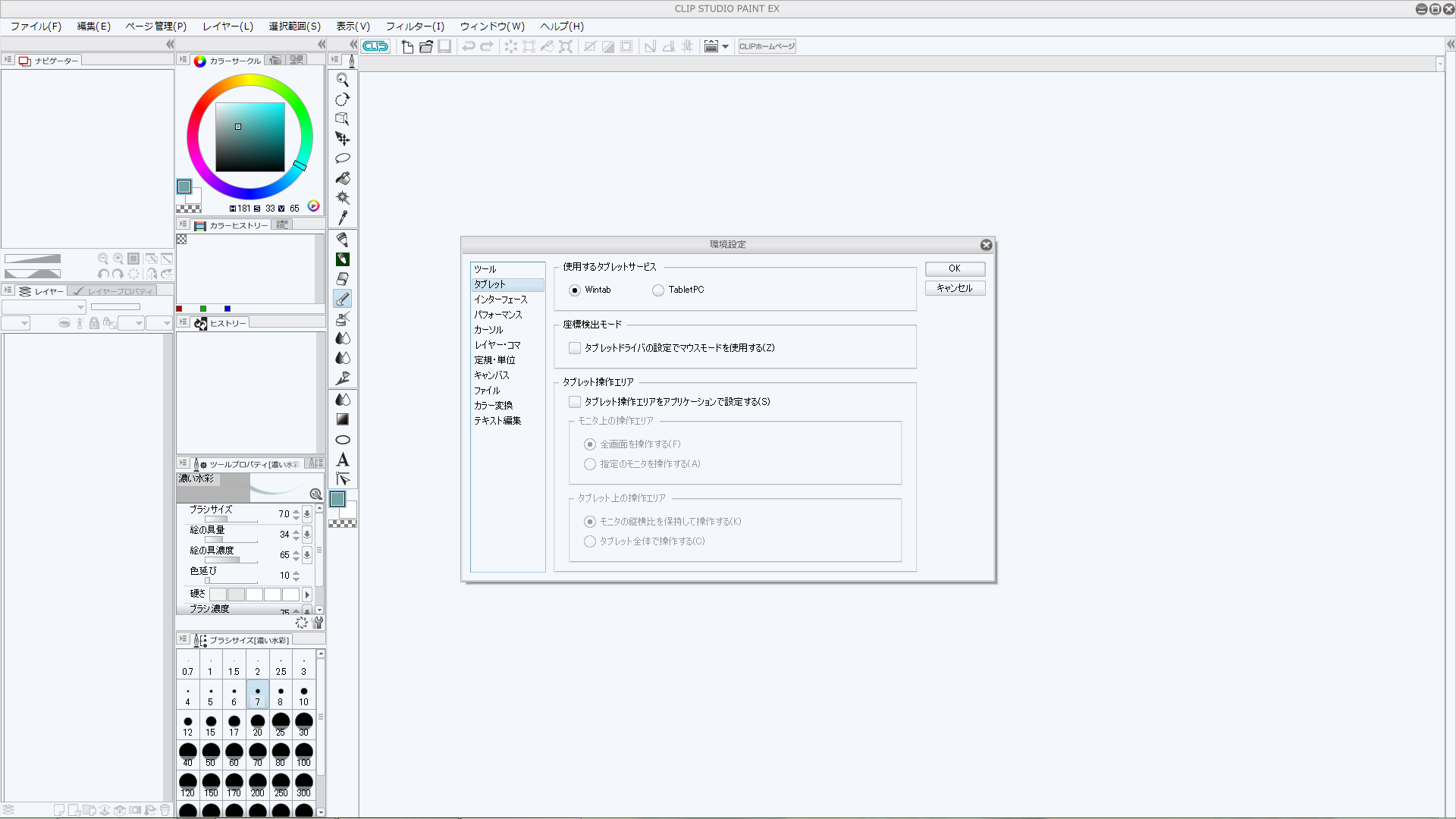
Task: Select the Eyedropper tool
Action: 343,218
